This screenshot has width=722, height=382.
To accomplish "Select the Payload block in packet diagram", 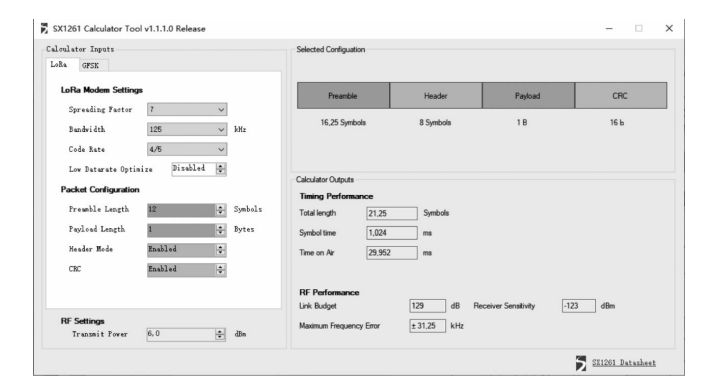I will (x=528, y=96).
